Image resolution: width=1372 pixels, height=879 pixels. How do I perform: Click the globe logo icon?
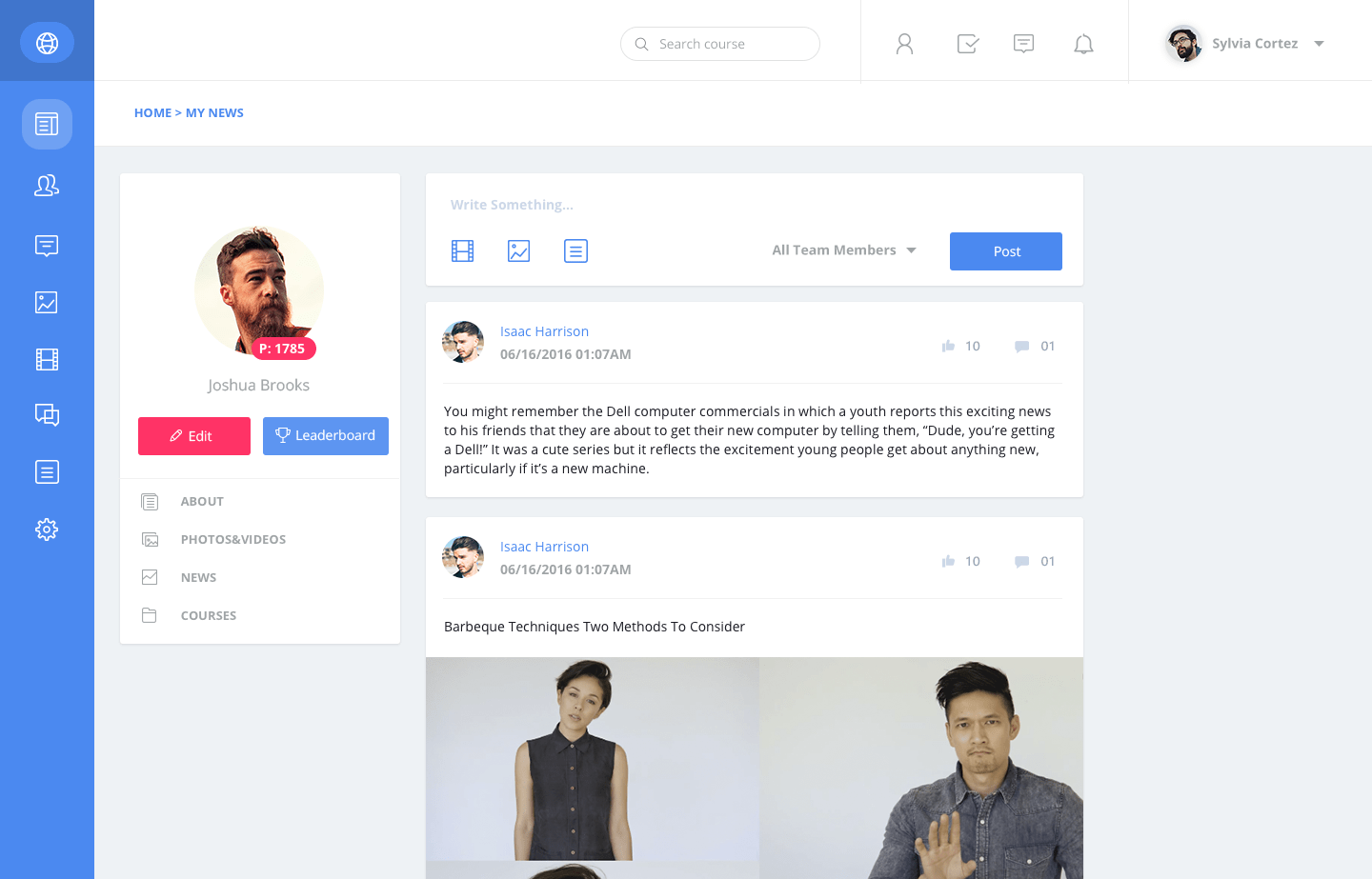pyautogui.click(x=47, y=43)
